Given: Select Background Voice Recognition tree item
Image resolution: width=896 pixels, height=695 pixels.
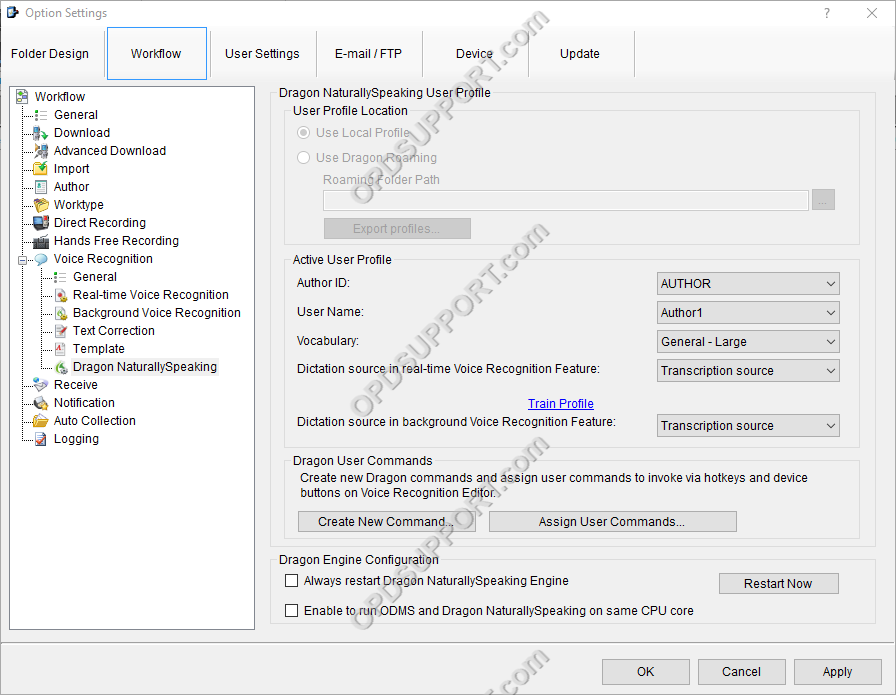Looking at the screenshot, I should [157, 313].
